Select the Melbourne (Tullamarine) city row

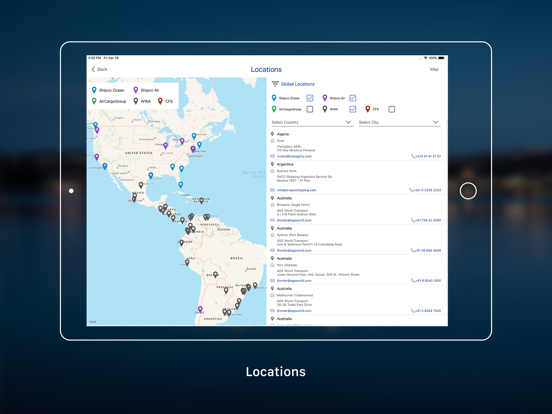point(295,295)
